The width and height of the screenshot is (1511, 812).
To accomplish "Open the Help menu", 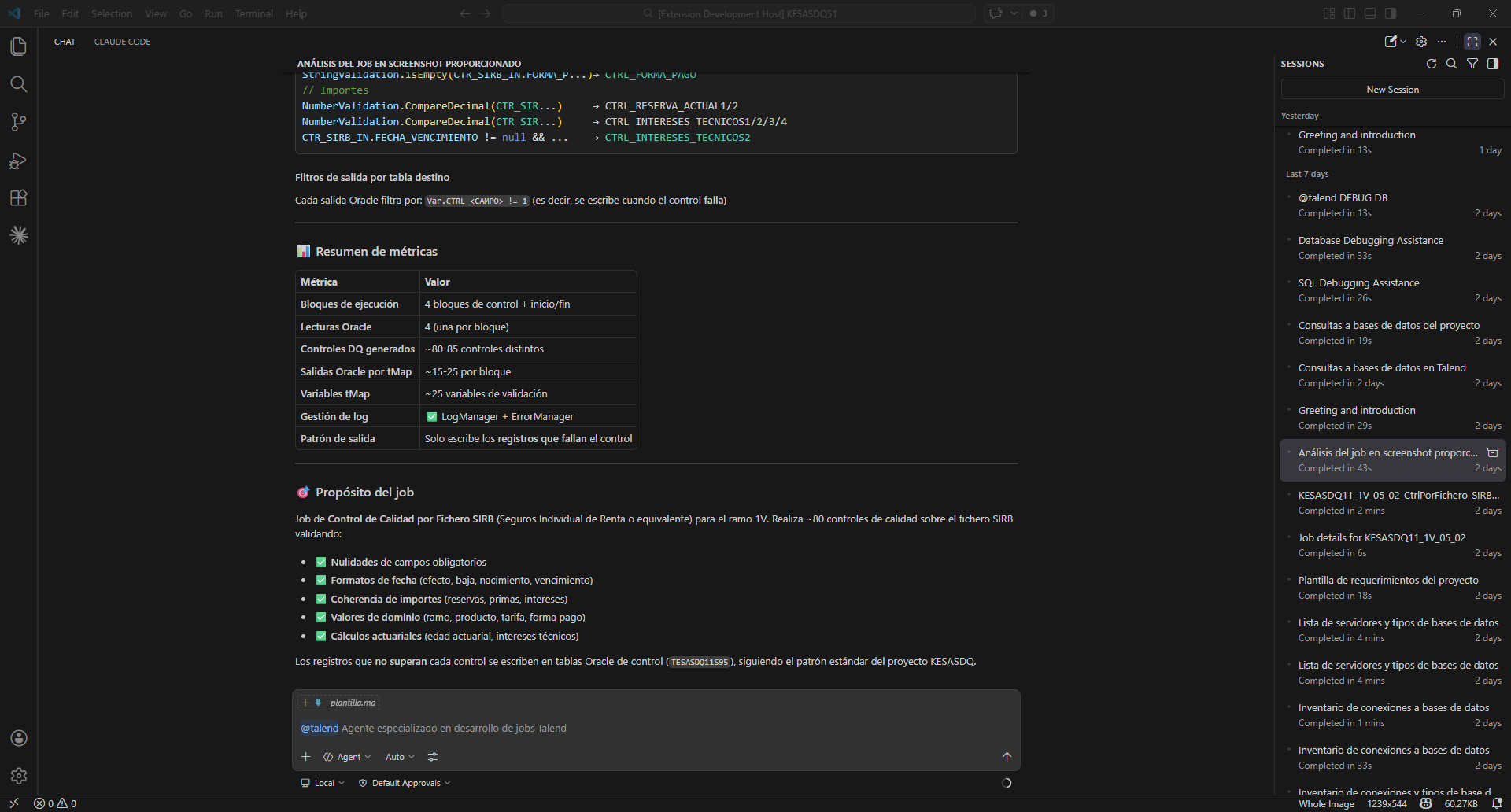I will click(x=296, y=13).
